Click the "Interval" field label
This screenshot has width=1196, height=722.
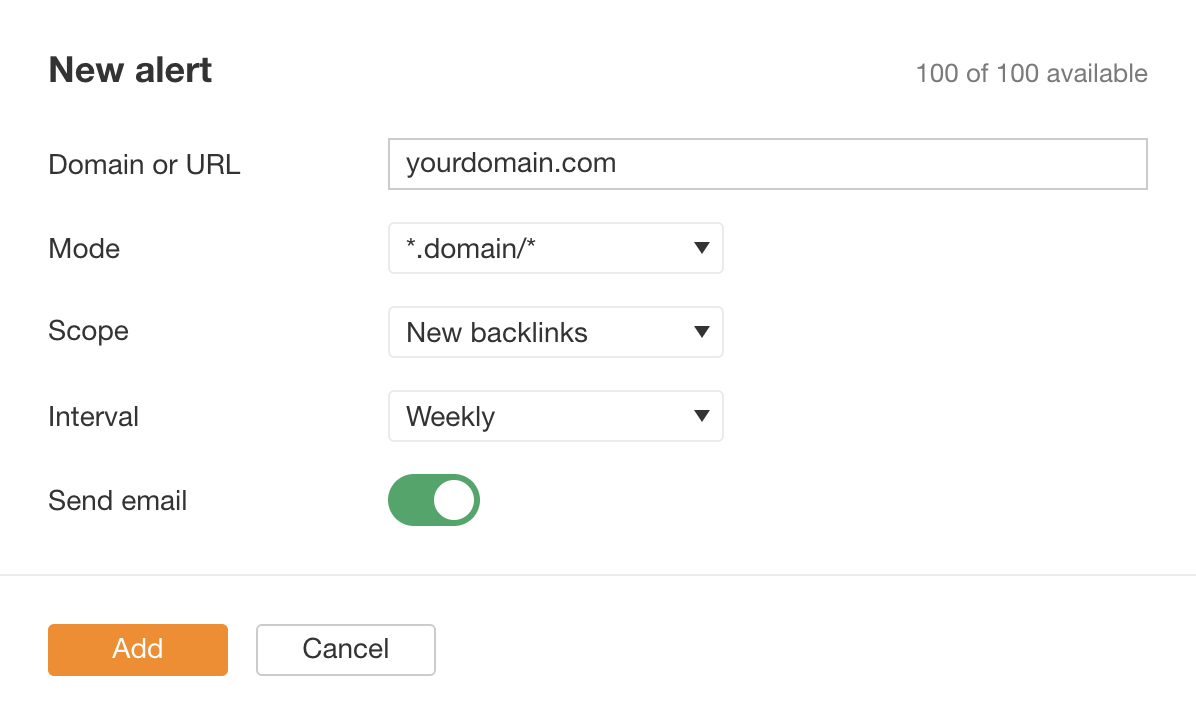(93, 416)
